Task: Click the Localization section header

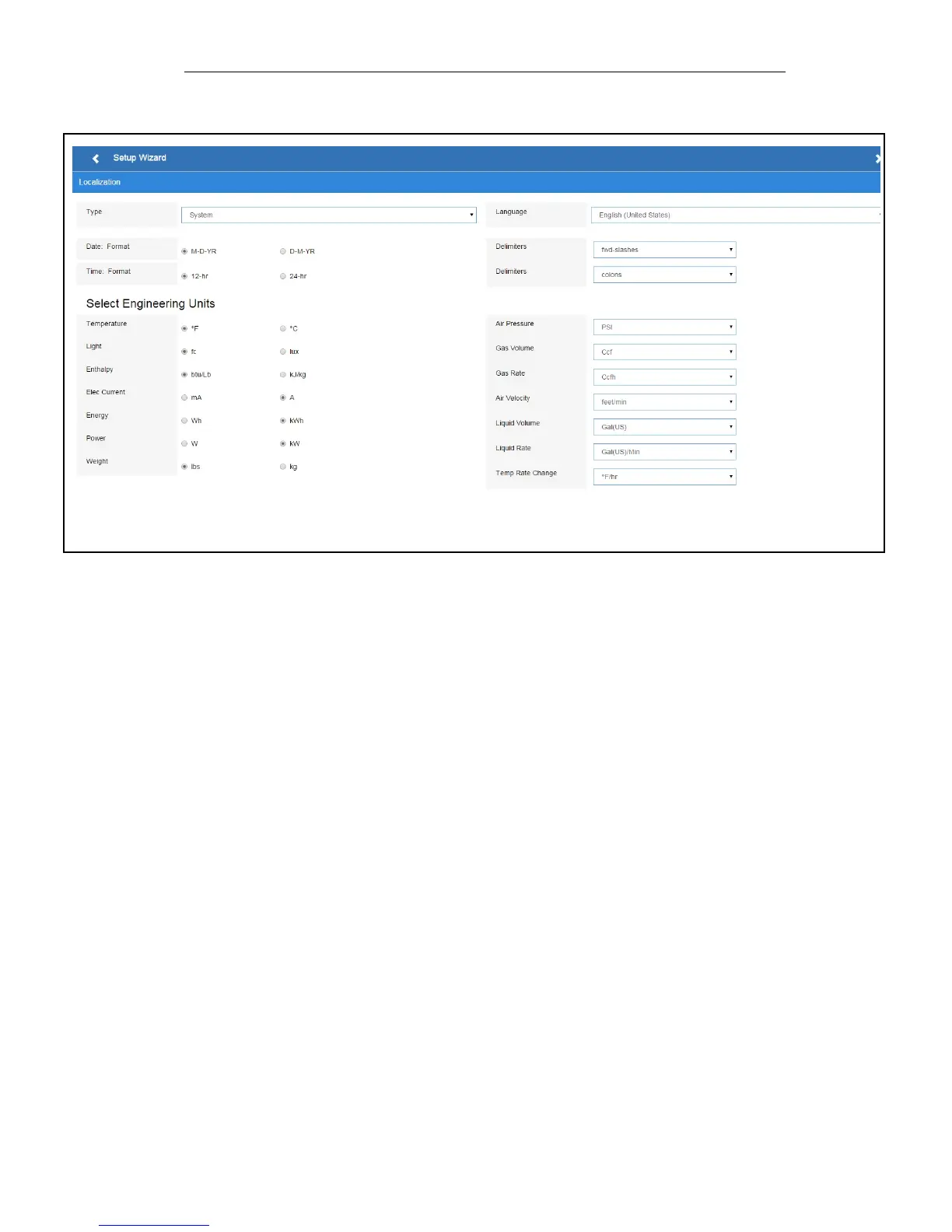Action: (x=476, y=182)
